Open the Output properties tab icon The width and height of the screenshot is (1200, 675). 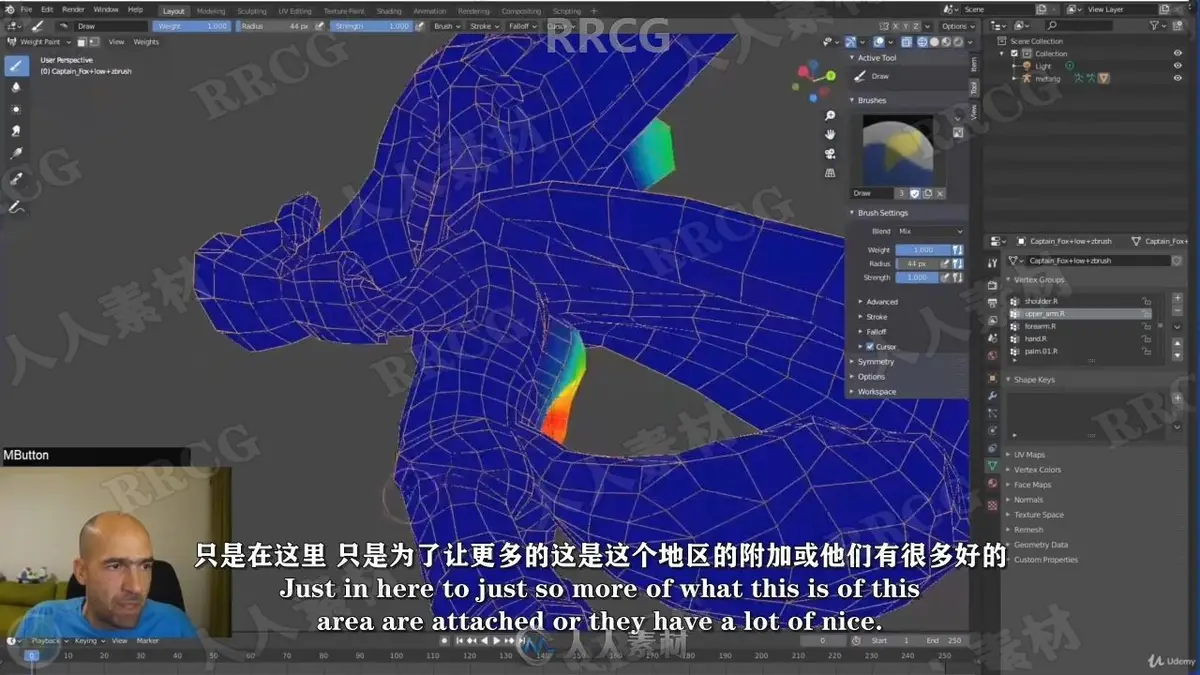pos(992,302)
